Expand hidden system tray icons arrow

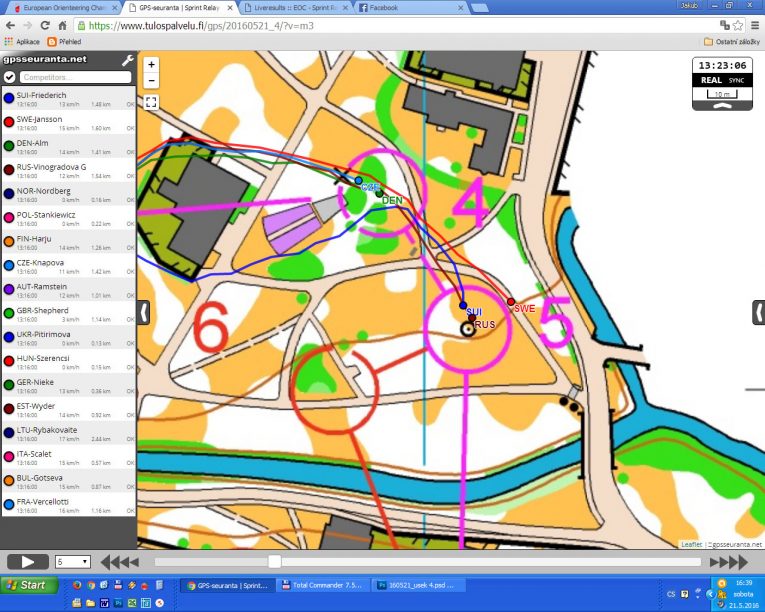click(710, 594)
